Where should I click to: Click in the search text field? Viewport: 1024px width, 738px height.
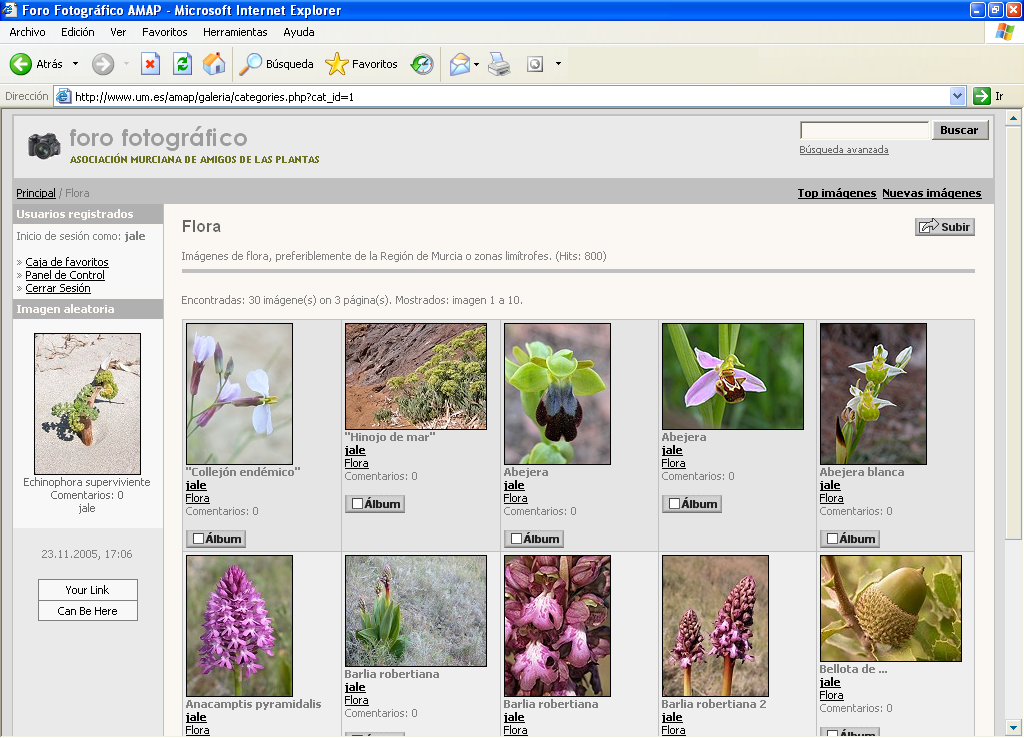point(864,130)
